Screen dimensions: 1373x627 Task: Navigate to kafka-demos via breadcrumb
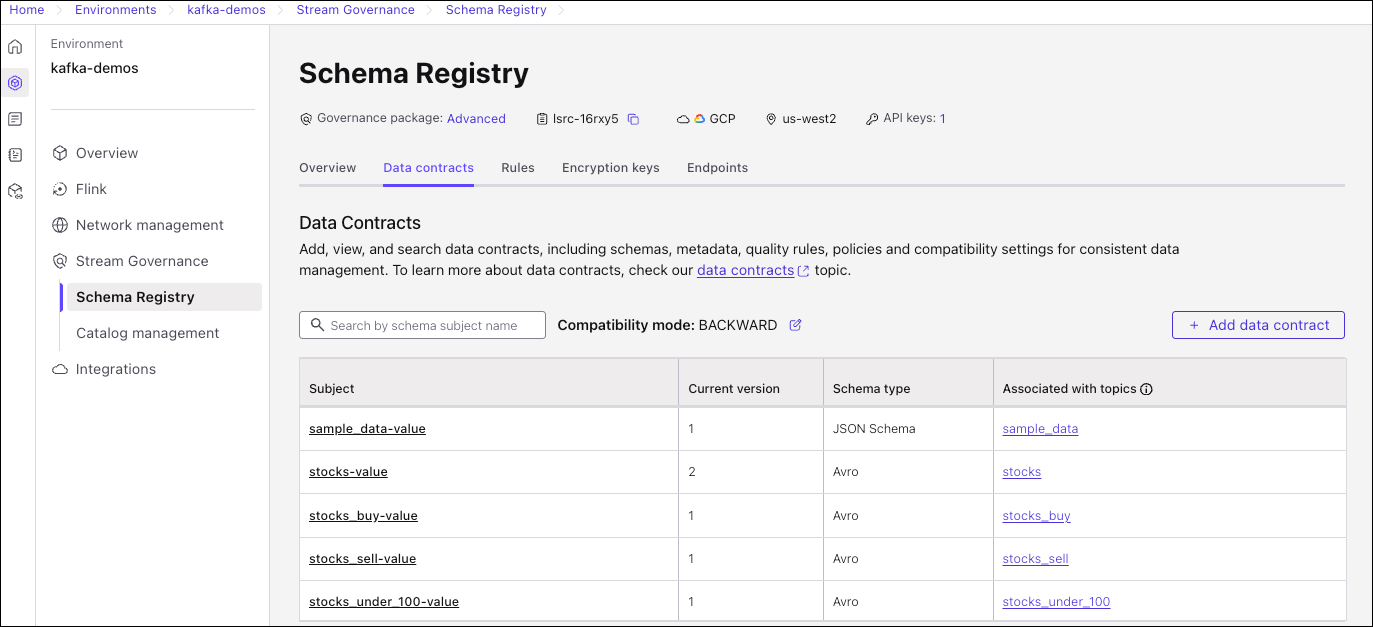(x=226, y=9)
